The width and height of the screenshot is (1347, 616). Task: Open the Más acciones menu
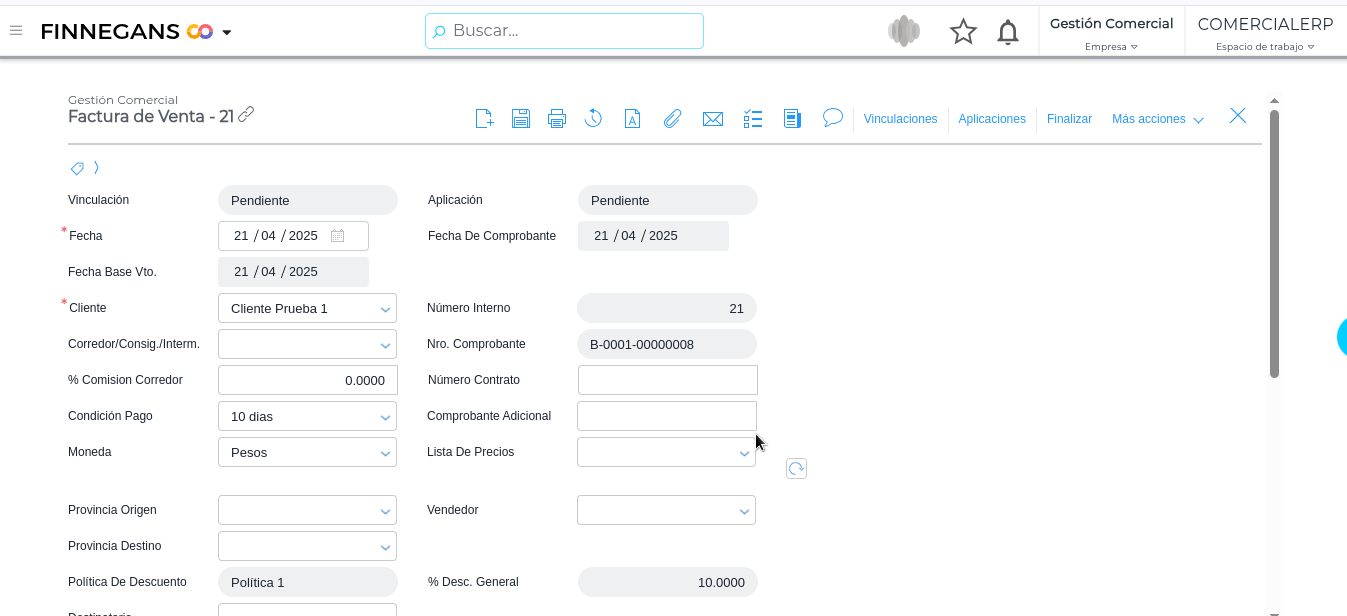tap(1157, 119)
